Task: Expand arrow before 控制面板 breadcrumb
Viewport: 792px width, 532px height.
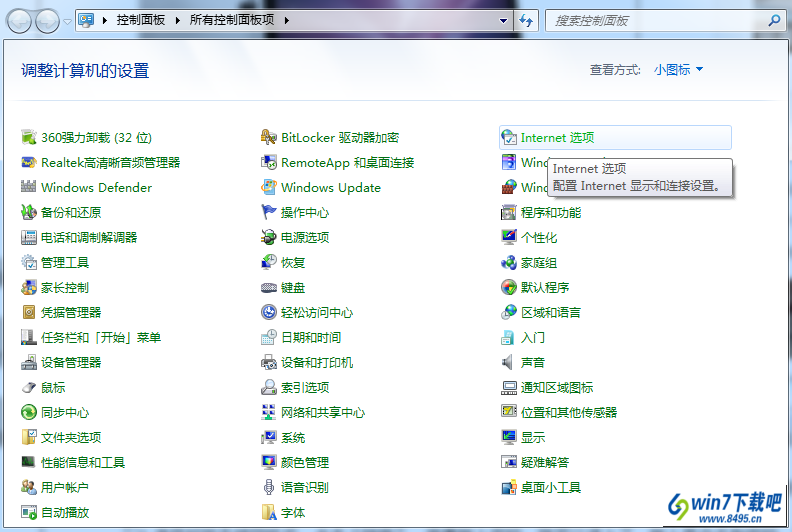Action: click(x=105, y=21)
